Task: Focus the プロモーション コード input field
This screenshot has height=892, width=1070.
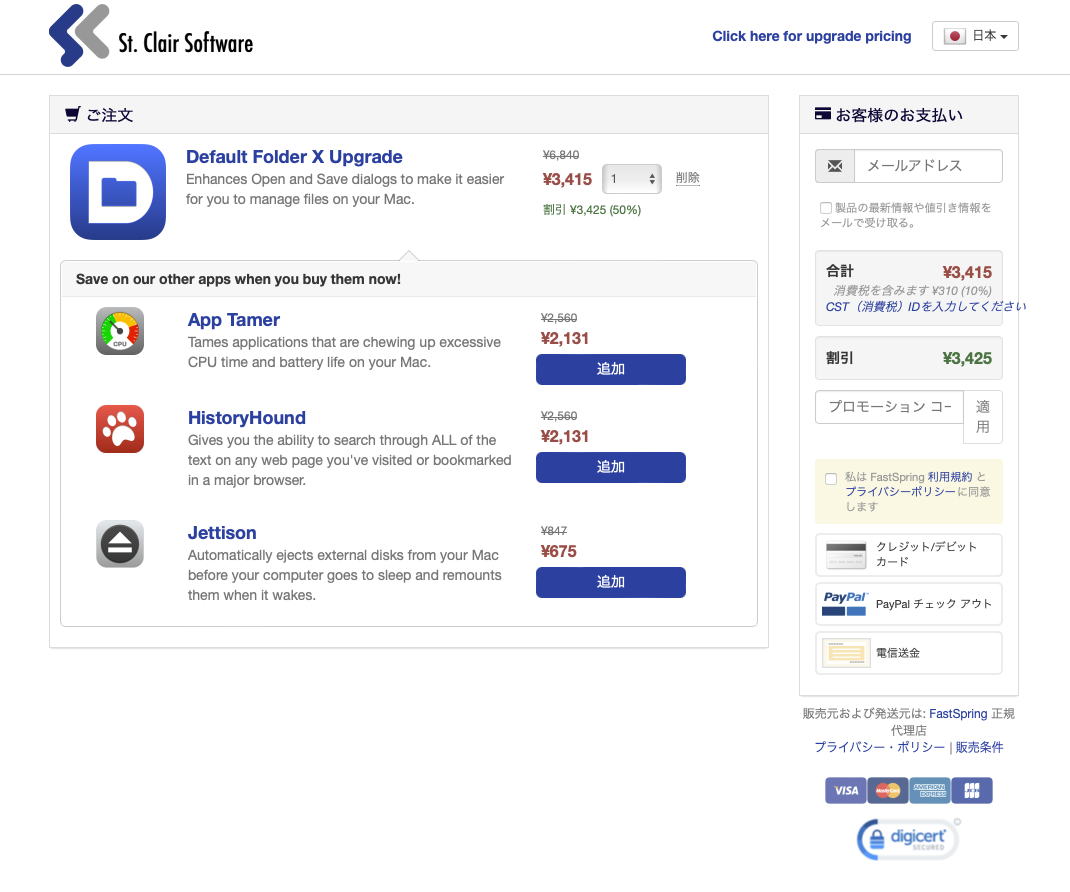Action: coord(889,407)
